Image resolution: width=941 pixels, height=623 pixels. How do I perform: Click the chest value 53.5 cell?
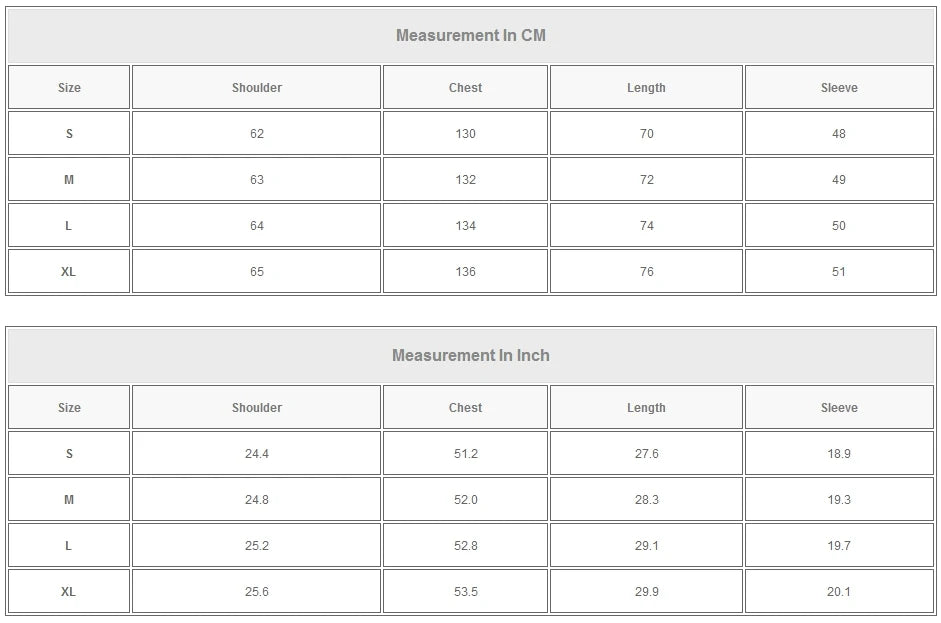465,592
